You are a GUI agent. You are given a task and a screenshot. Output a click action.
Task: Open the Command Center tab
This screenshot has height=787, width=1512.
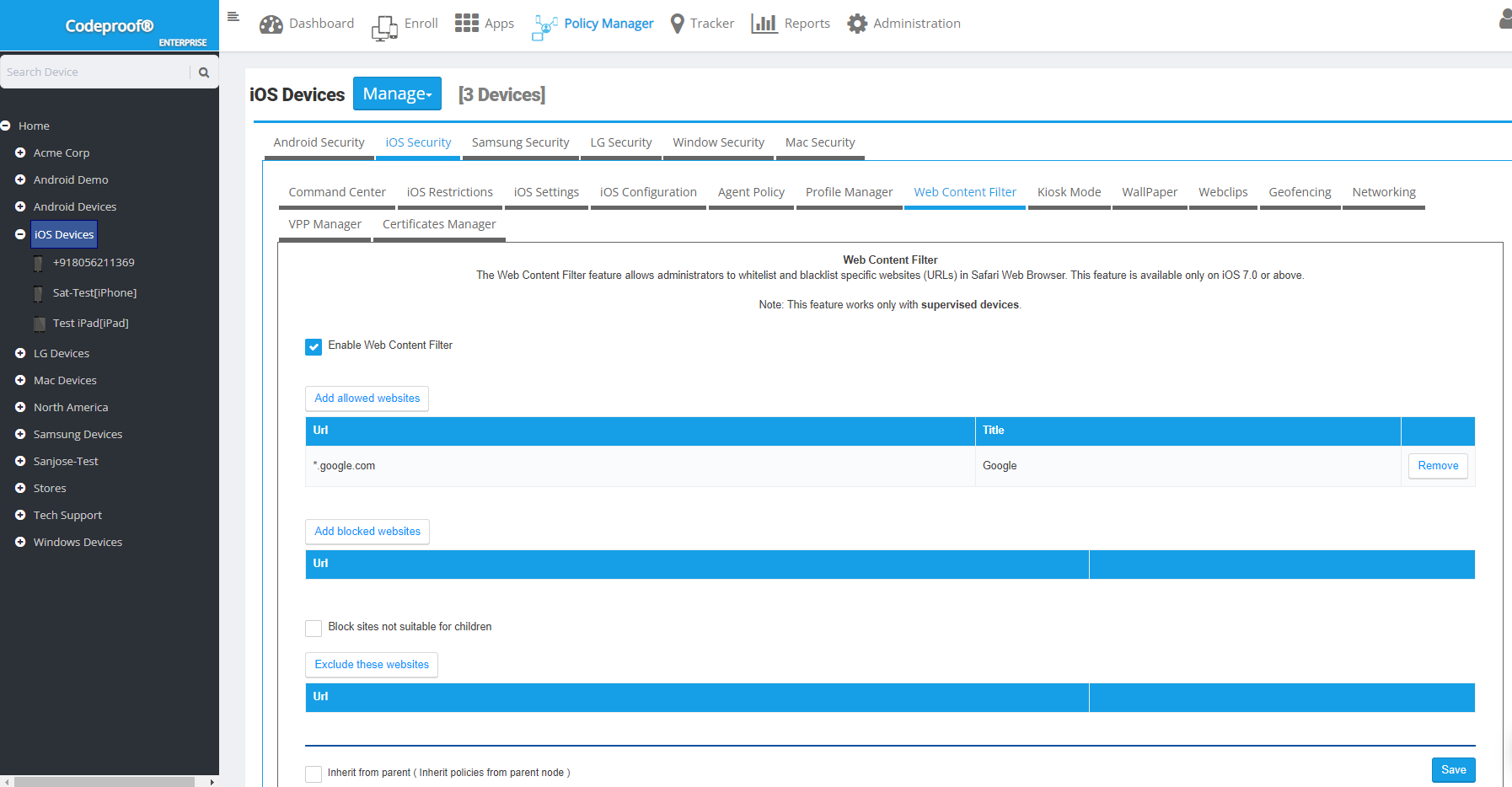pos(337,192)
